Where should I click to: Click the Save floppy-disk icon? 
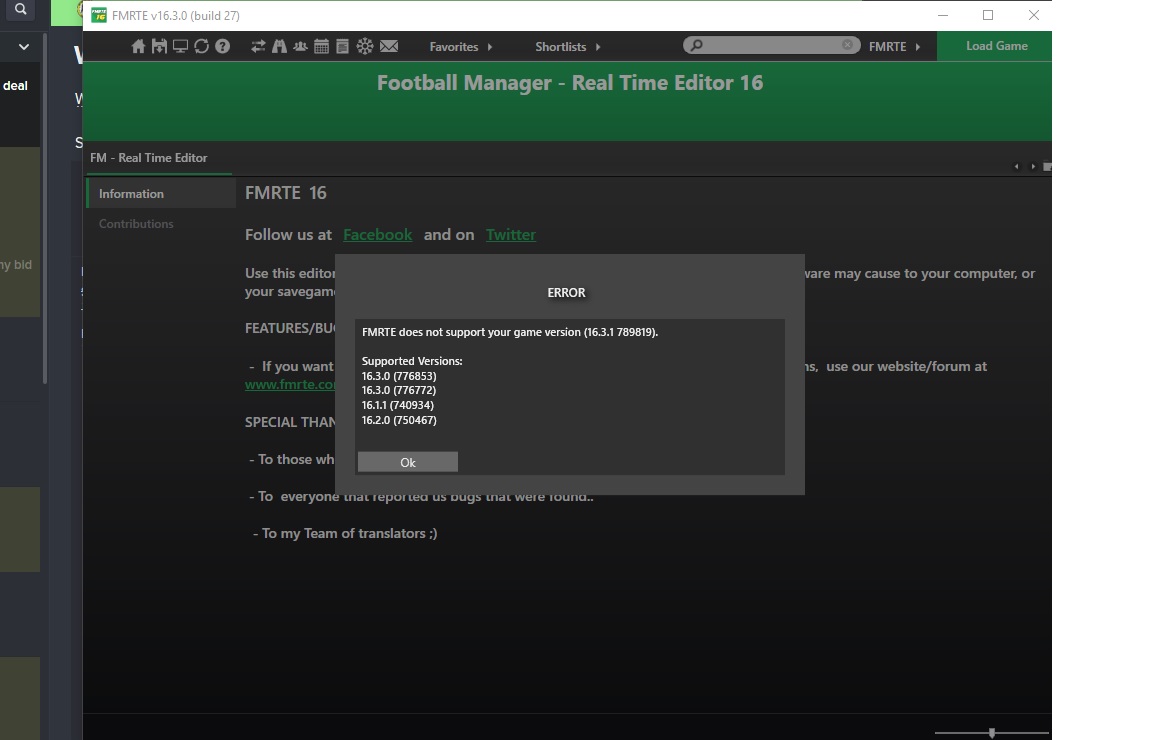(159, 46)
